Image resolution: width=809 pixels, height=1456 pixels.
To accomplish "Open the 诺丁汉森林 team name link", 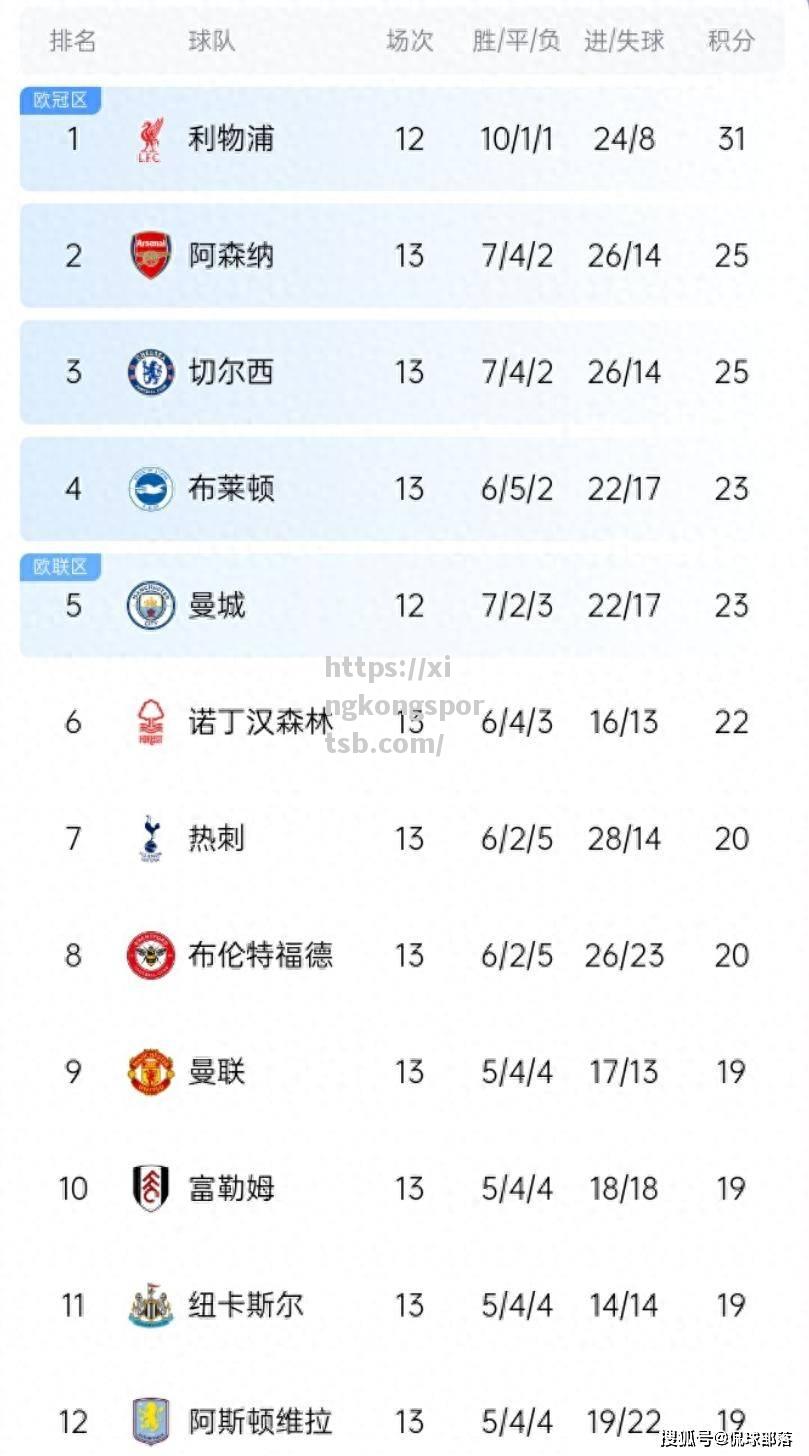I will point(260,722).
